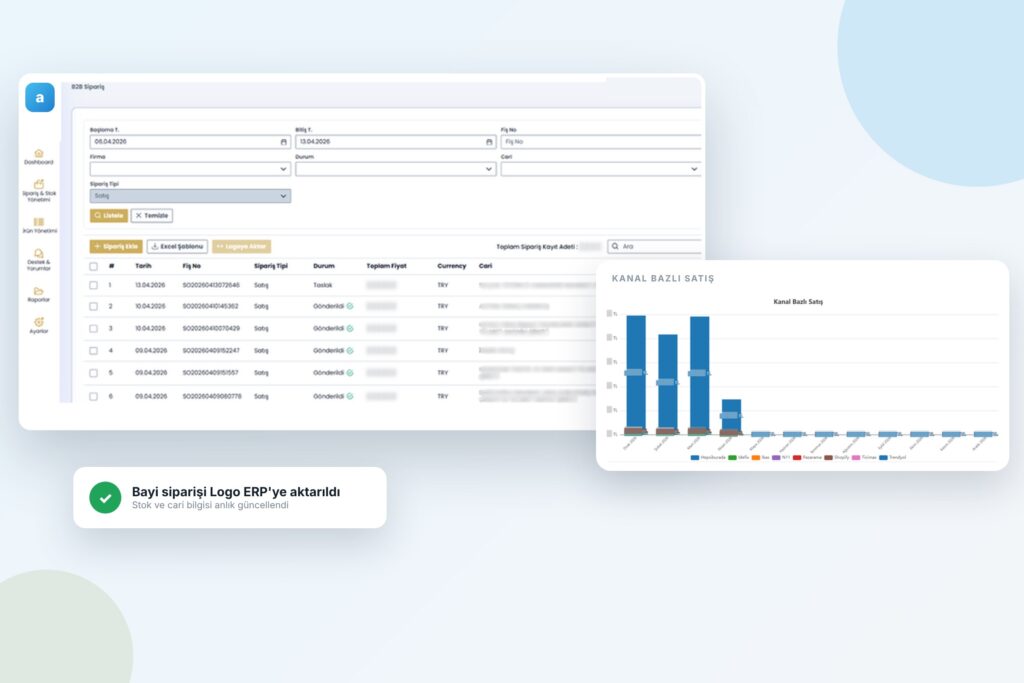Click the Gönderildi status icon in row 4

coord(350,351)
